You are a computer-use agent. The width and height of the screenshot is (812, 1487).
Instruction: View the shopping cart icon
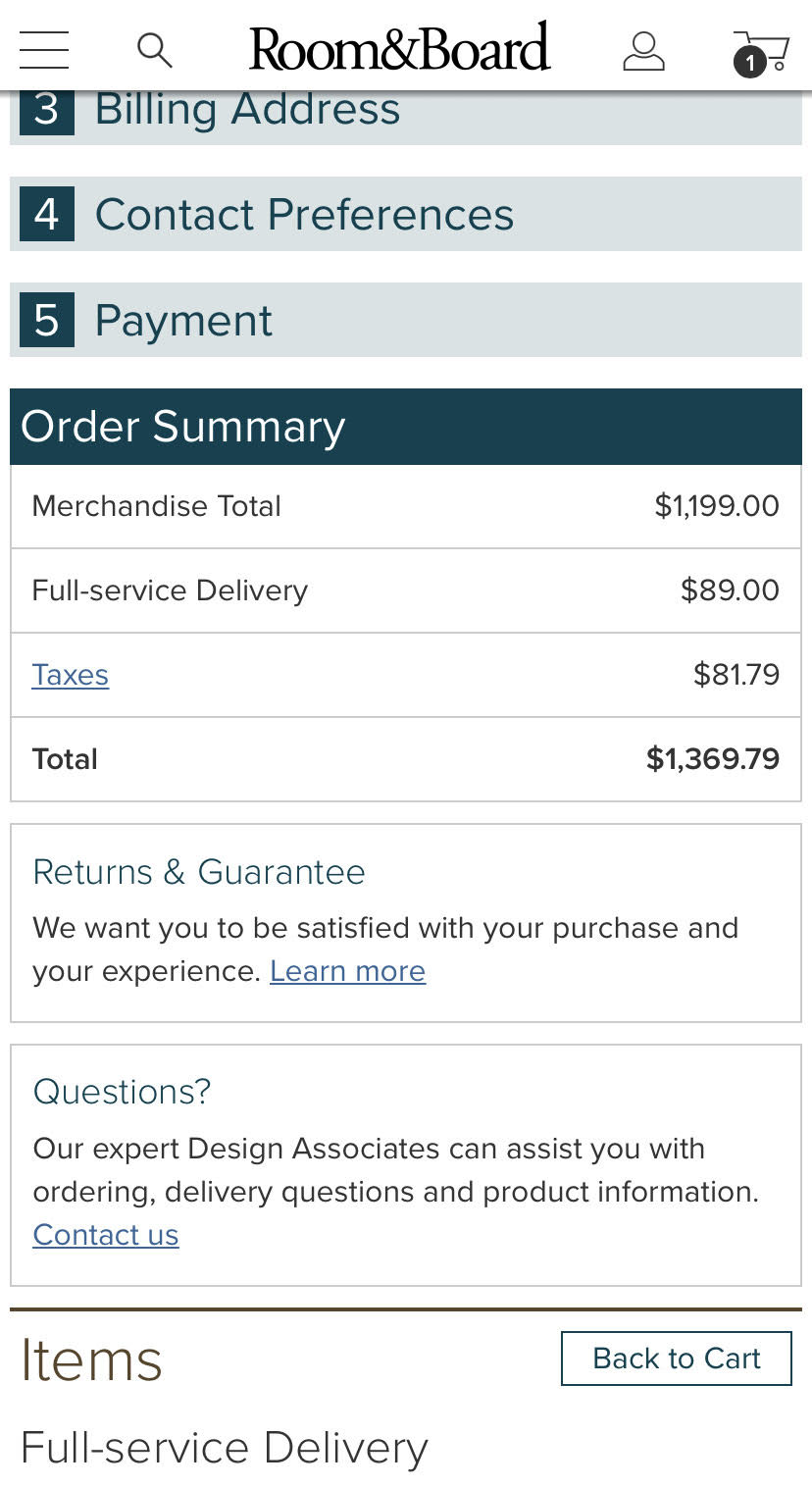click(760, 52)
